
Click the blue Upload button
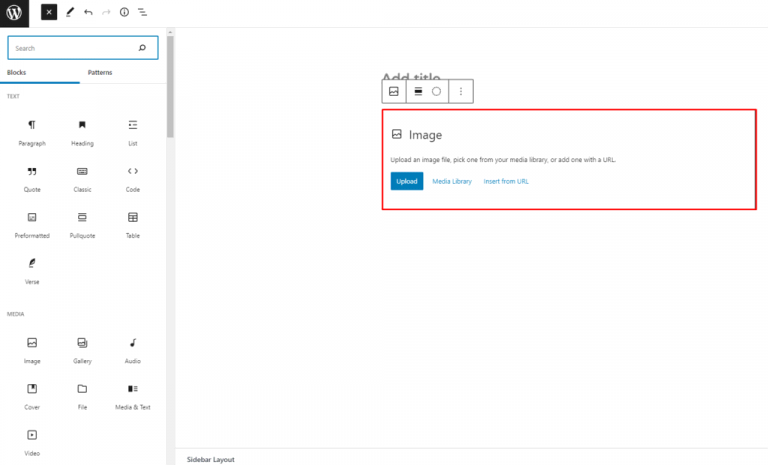407,181
